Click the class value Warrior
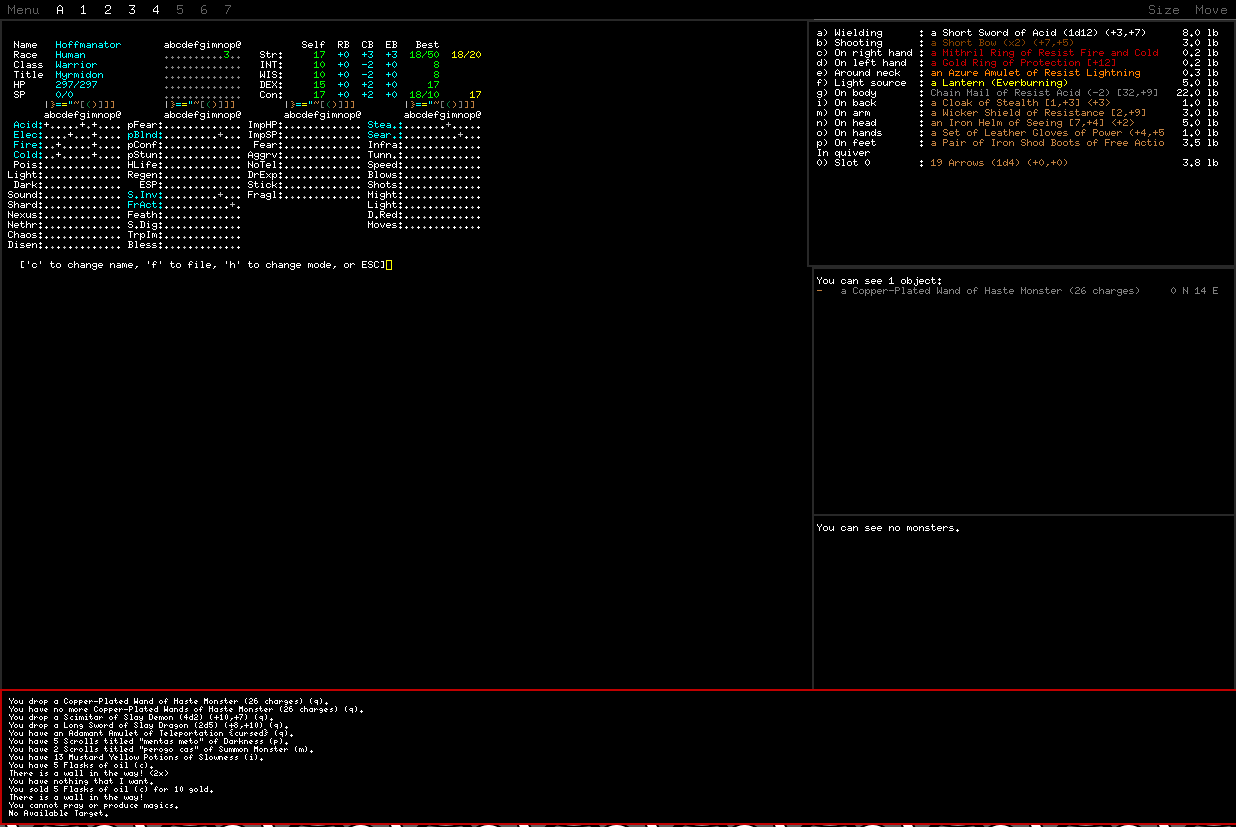 coord(76,65)
